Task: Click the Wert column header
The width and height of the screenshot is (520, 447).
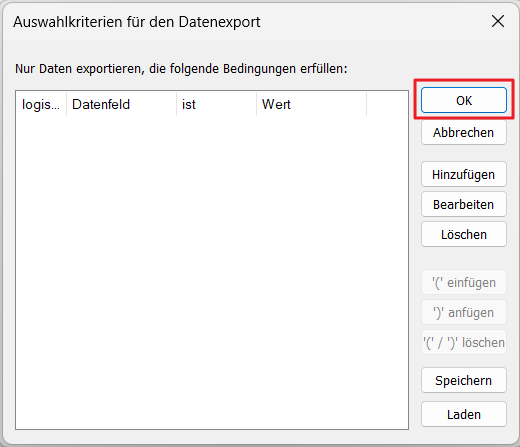Action: (311, 104)
